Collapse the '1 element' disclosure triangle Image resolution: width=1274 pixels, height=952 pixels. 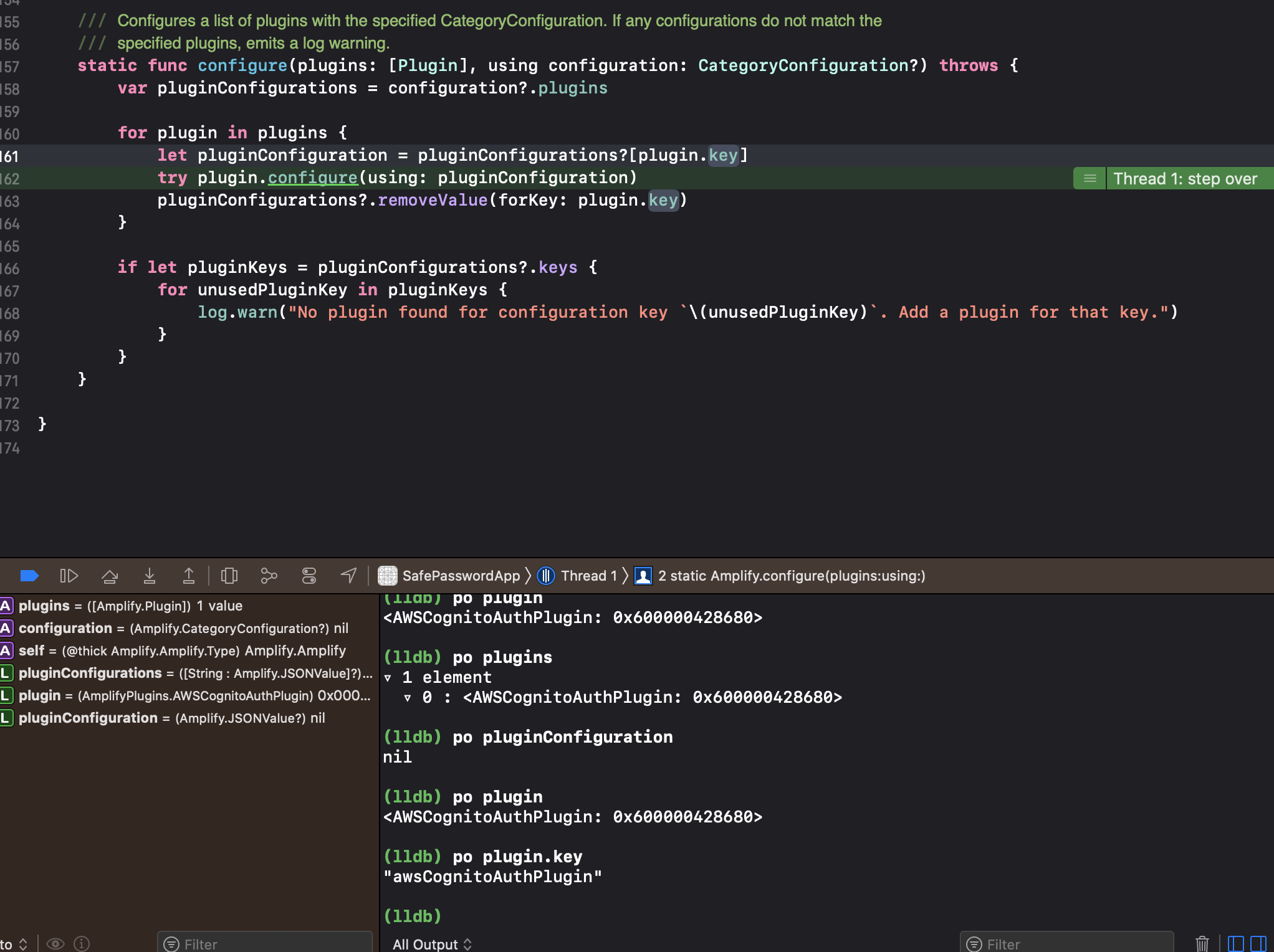pos(388,678)
